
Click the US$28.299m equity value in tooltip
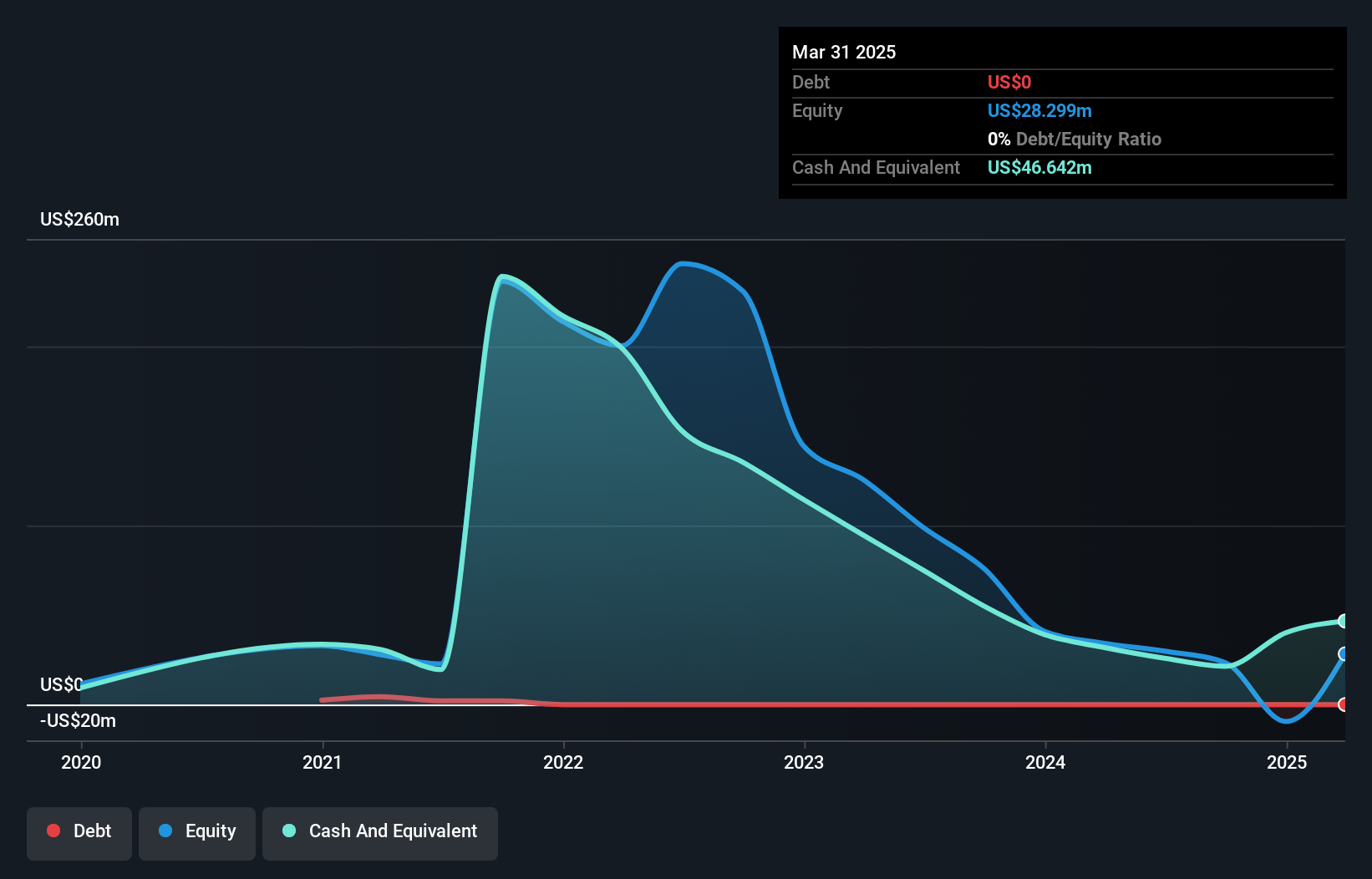pyautogui.click(x=1039, y=110)
